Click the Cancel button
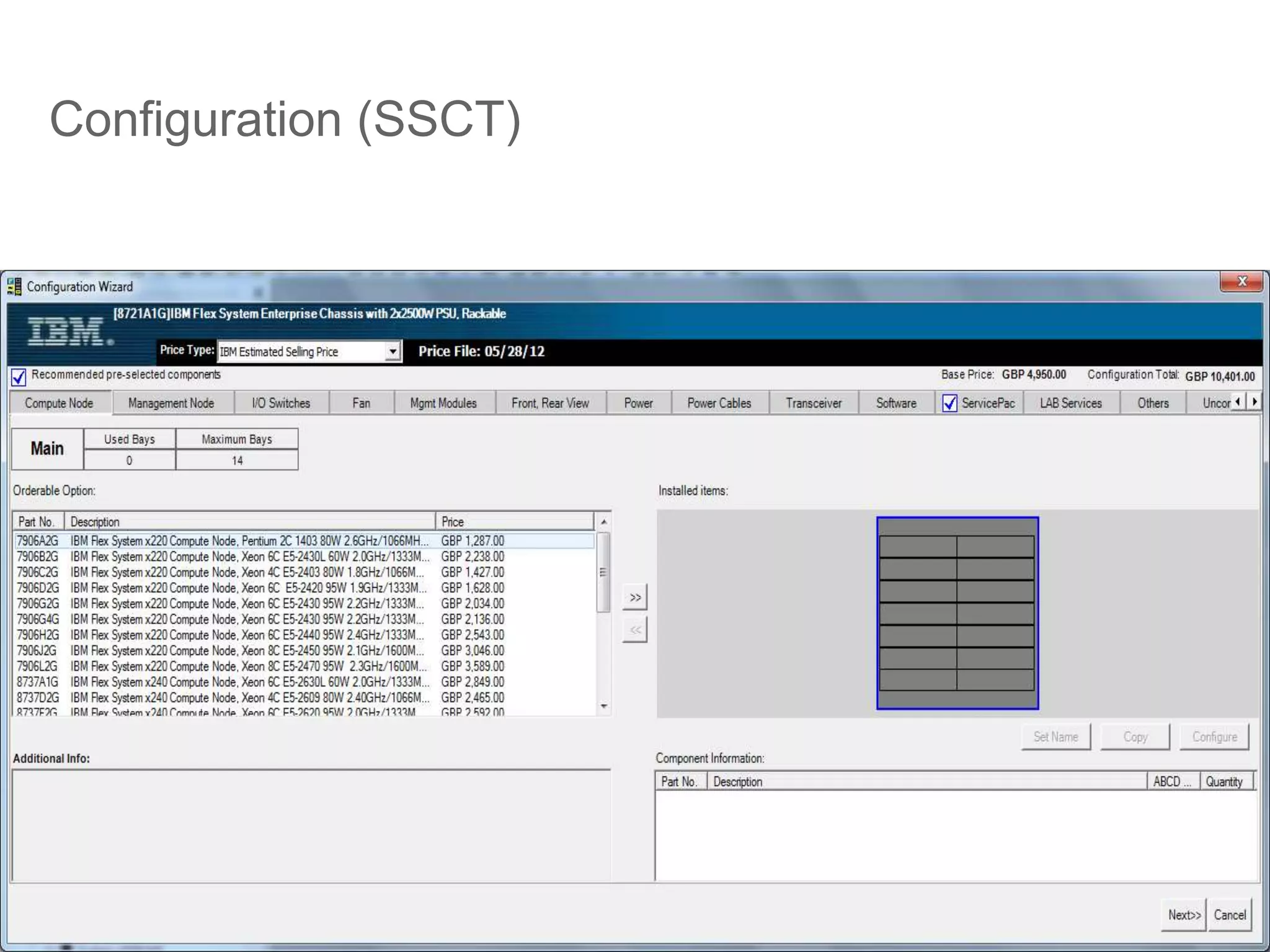This screenshot has height=952, width=1270. coord(1230,915)
